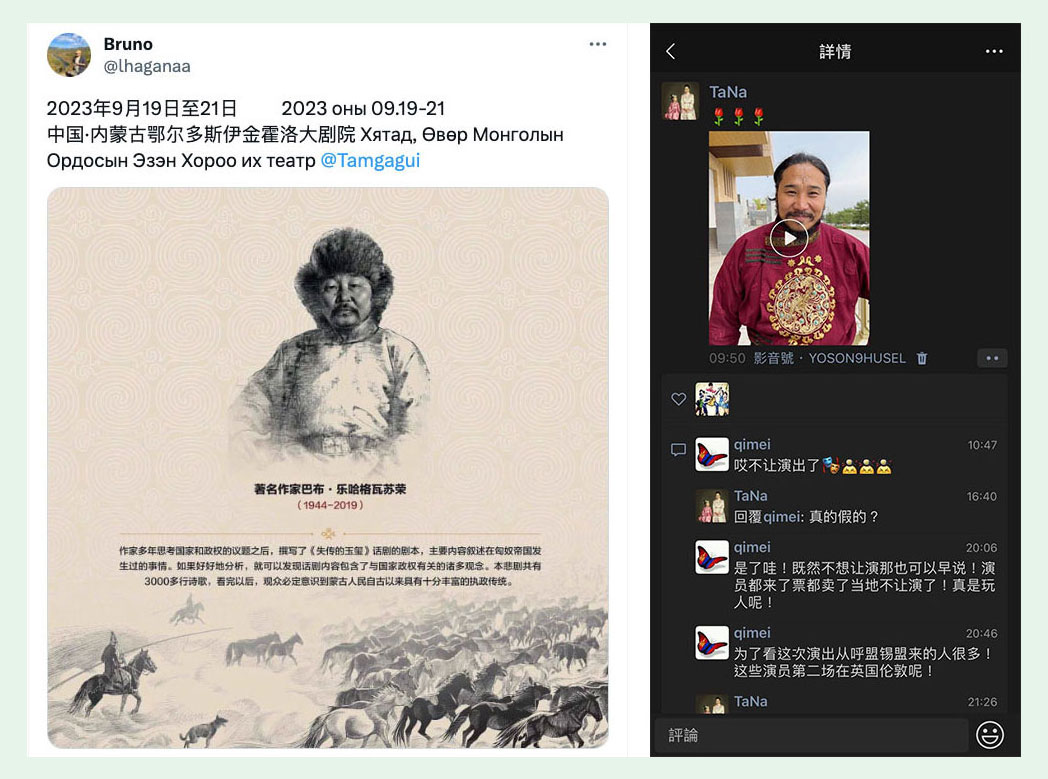
Task: Tap the heart like icon
Action: coord(678,399)
